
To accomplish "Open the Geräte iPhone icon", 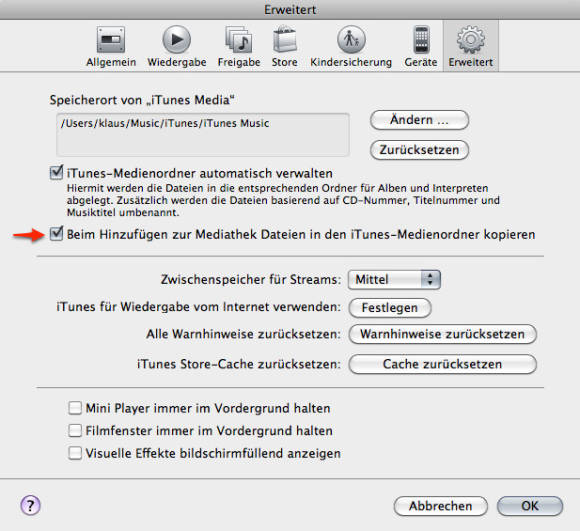I will point(421,39).
